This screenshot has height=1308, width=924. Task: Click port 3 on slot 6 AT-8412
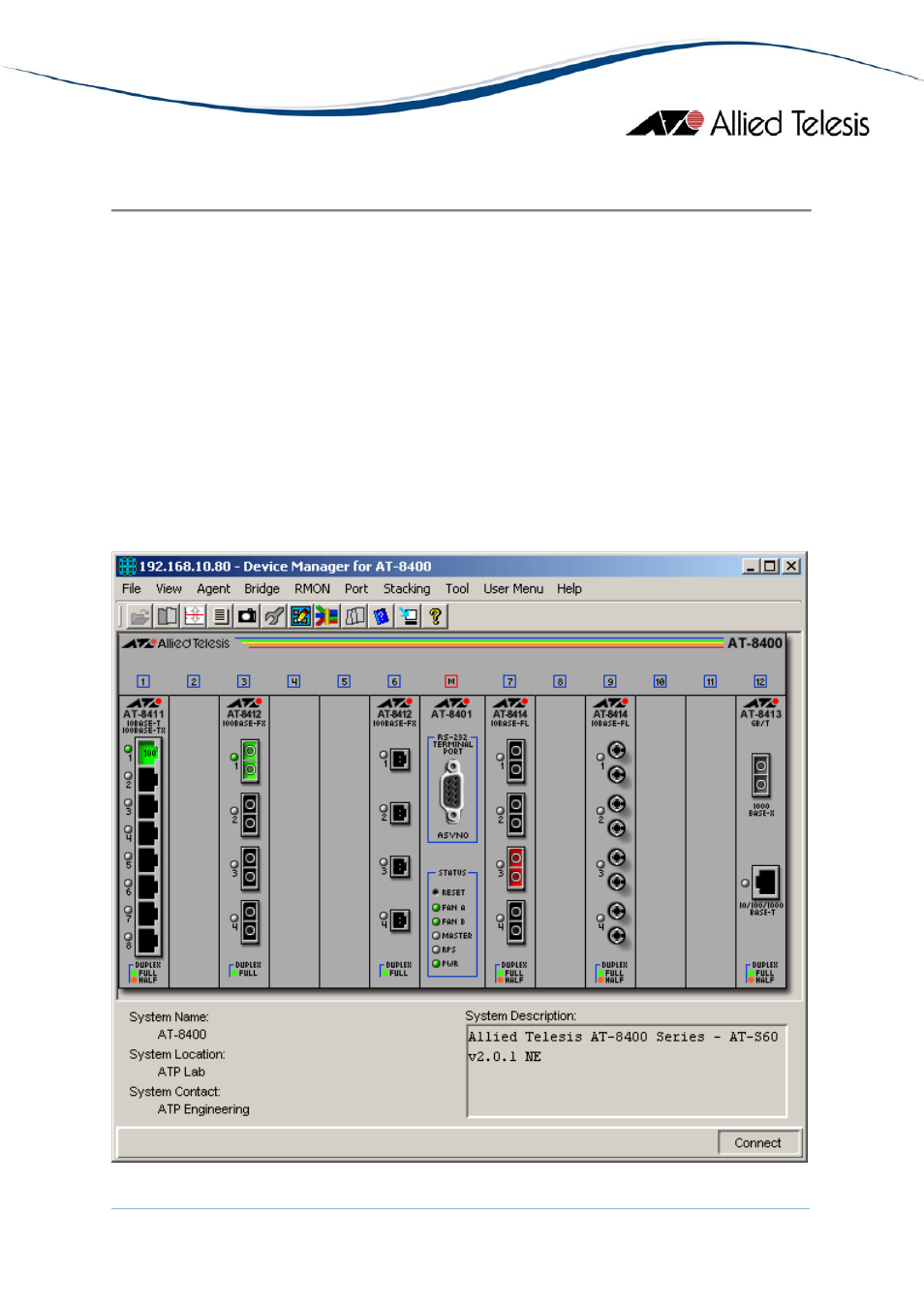click(399, 867)
